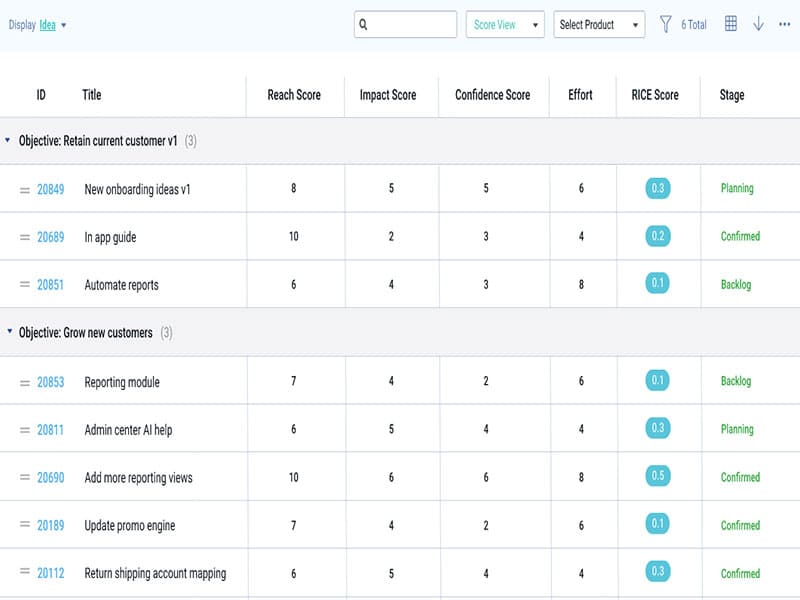Click drag handle for Reporting module row

pyautogui.click(x=25, y=382)
